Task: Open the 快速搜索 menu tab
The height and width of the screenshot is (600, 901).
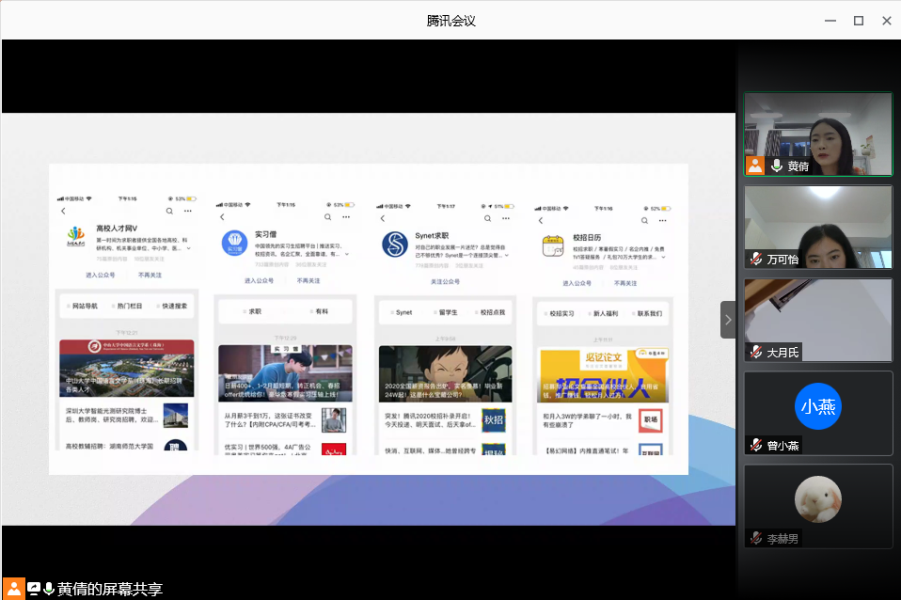Action: [x=172, y=306]
